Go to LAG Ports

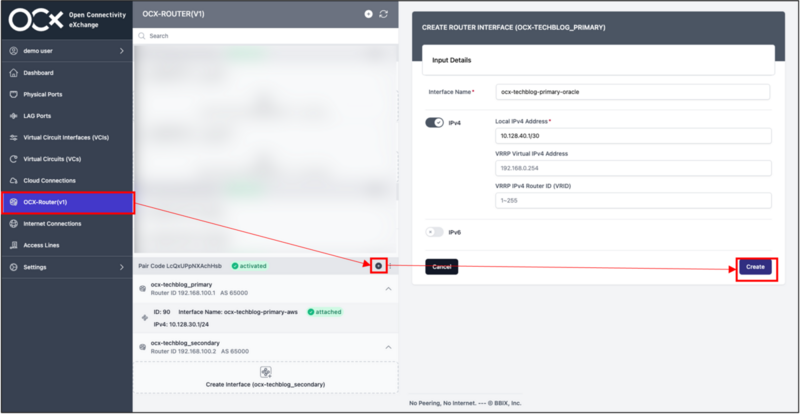(x=66, y=116)
